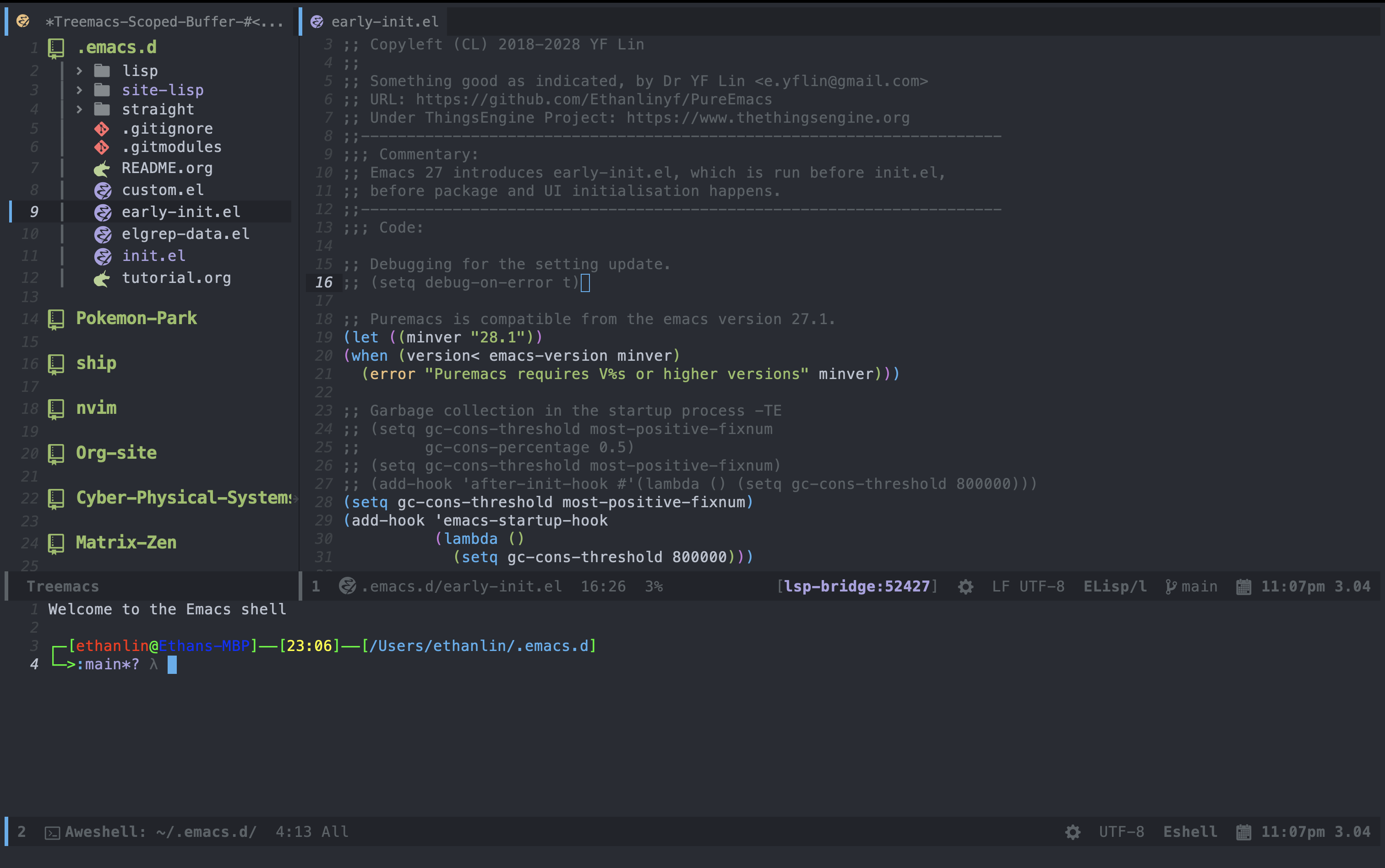Select the Treemacs-Scoped-Buffer tab
Screen dimensions: 1385x868
pyautogui.click(x=164, y=22)
